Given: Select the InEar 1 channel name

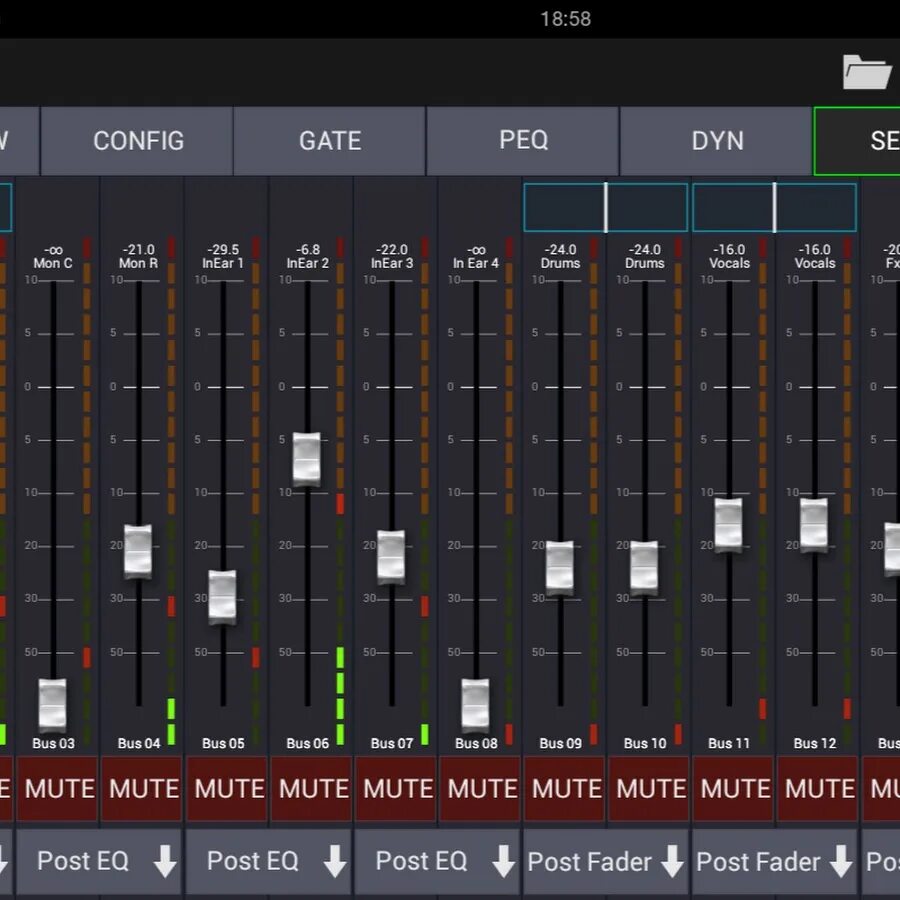Looking at the screenshot, I should (223, 263).
